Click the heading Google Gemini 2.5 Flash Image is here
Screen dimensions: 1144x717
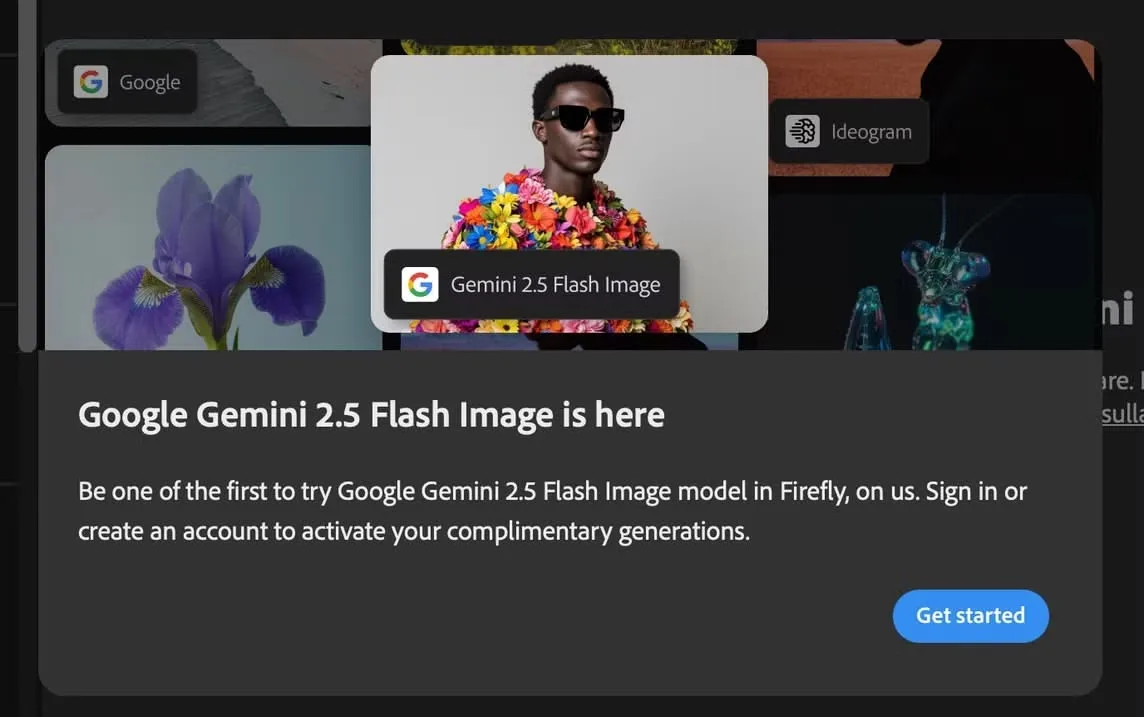click(x=371, y=415)
